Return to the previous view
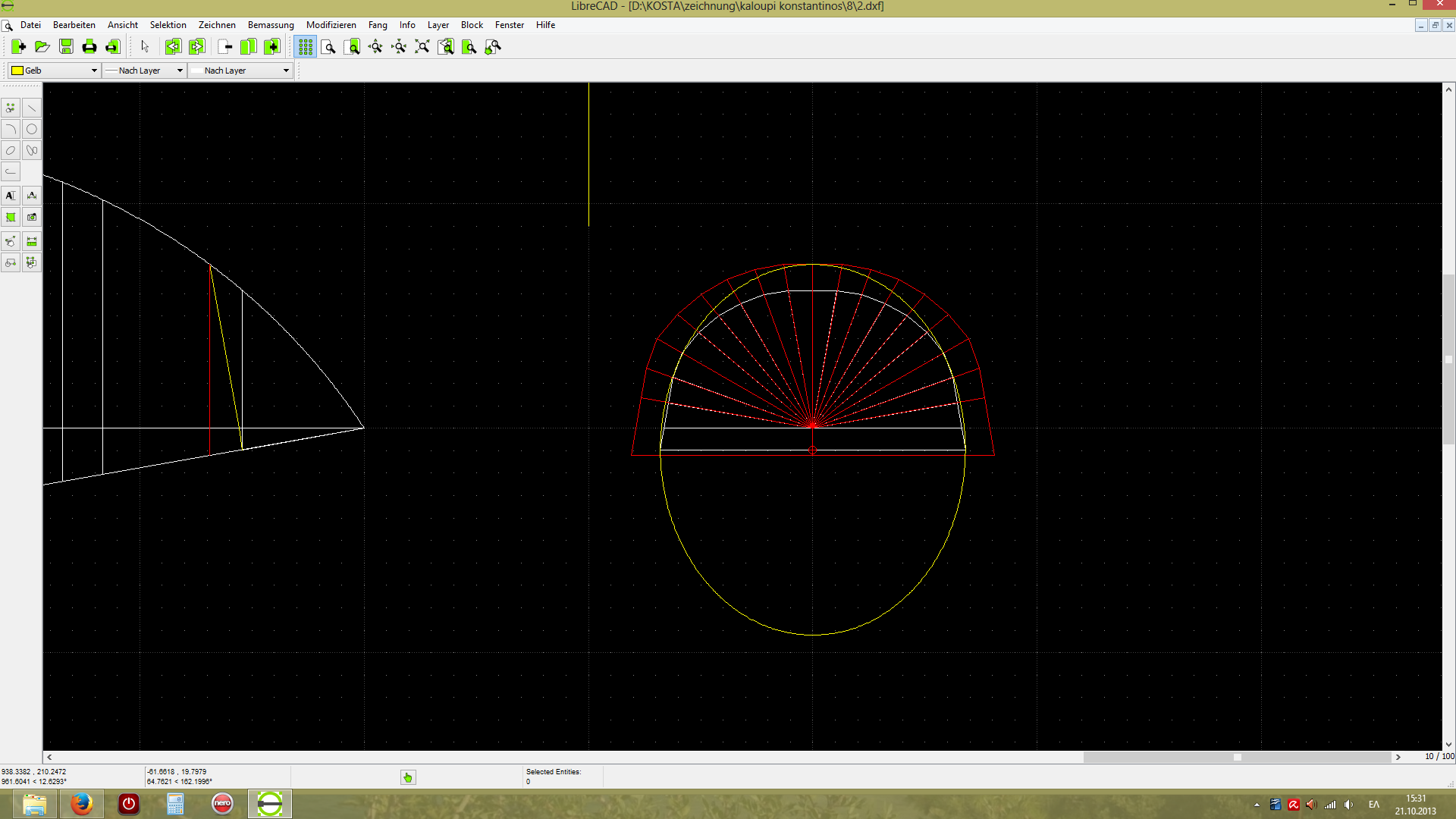 (x=446, y=47)
